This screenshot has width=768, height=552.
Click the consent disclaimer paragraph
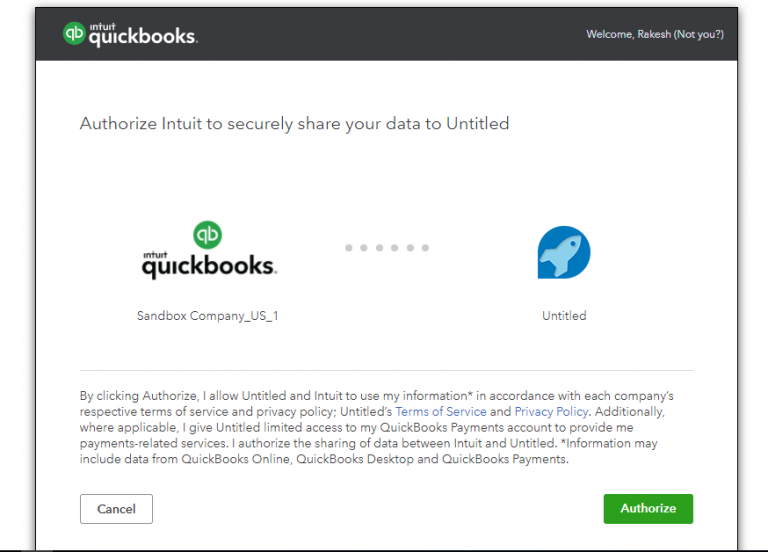[377, 427]
